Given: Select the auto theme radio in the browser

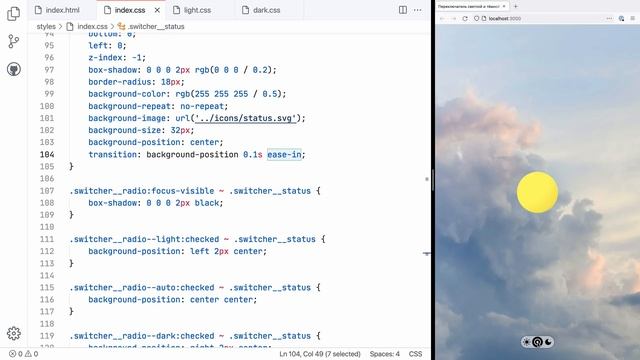Looking at the screenshot, I should 538,342.
